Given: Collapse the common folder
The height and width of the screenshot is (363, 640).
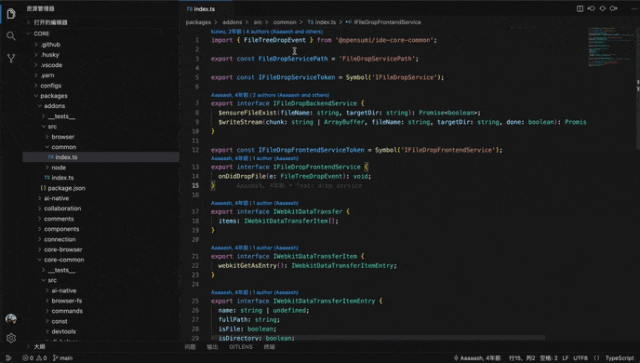Looking at the screenshot, I should pyautogui.click(x=64, y=147).
